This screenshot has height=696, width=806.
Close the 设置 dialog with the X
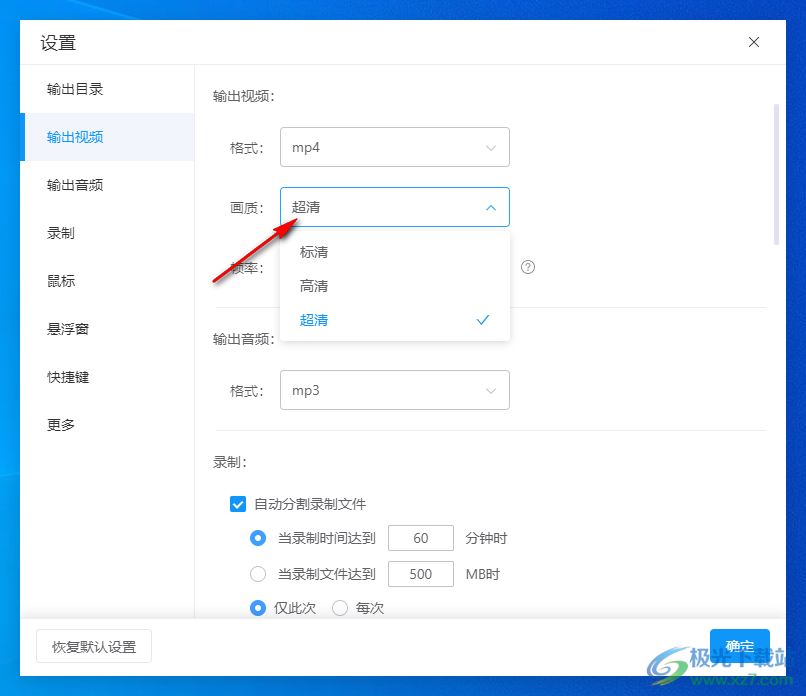(754, 42)
